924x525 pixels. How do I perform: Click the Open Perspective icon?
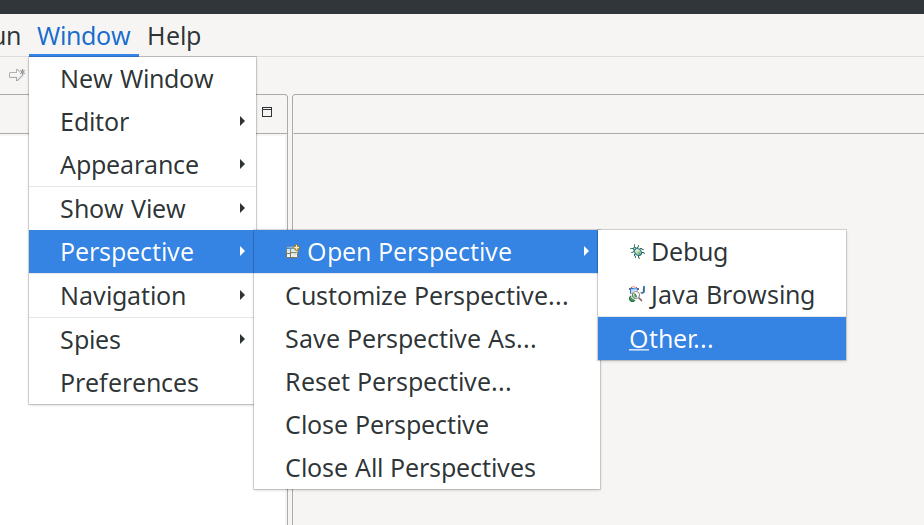pos(293,252)
